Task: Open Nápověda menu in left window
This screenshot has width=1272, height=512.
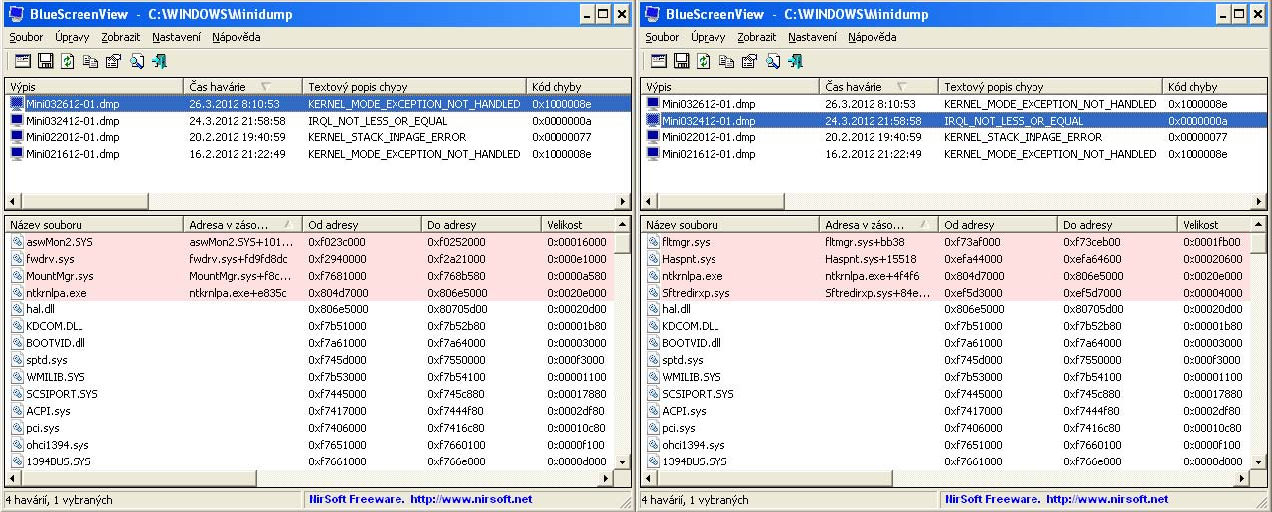Action: point(236,37)
